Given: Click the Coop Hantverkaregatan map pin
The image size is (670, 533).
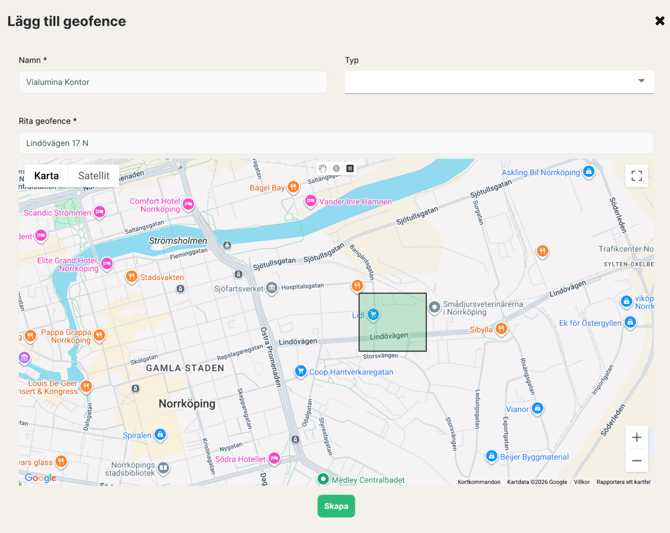Looking at the screenshot, I should coord(300,371).
